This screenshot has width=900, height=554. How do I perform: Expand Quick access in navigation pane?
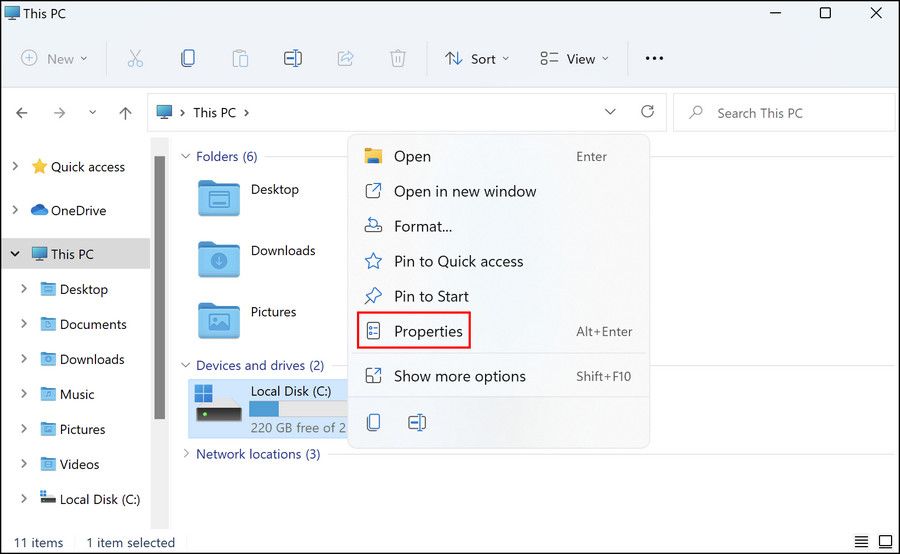click(x=15, y=166)
